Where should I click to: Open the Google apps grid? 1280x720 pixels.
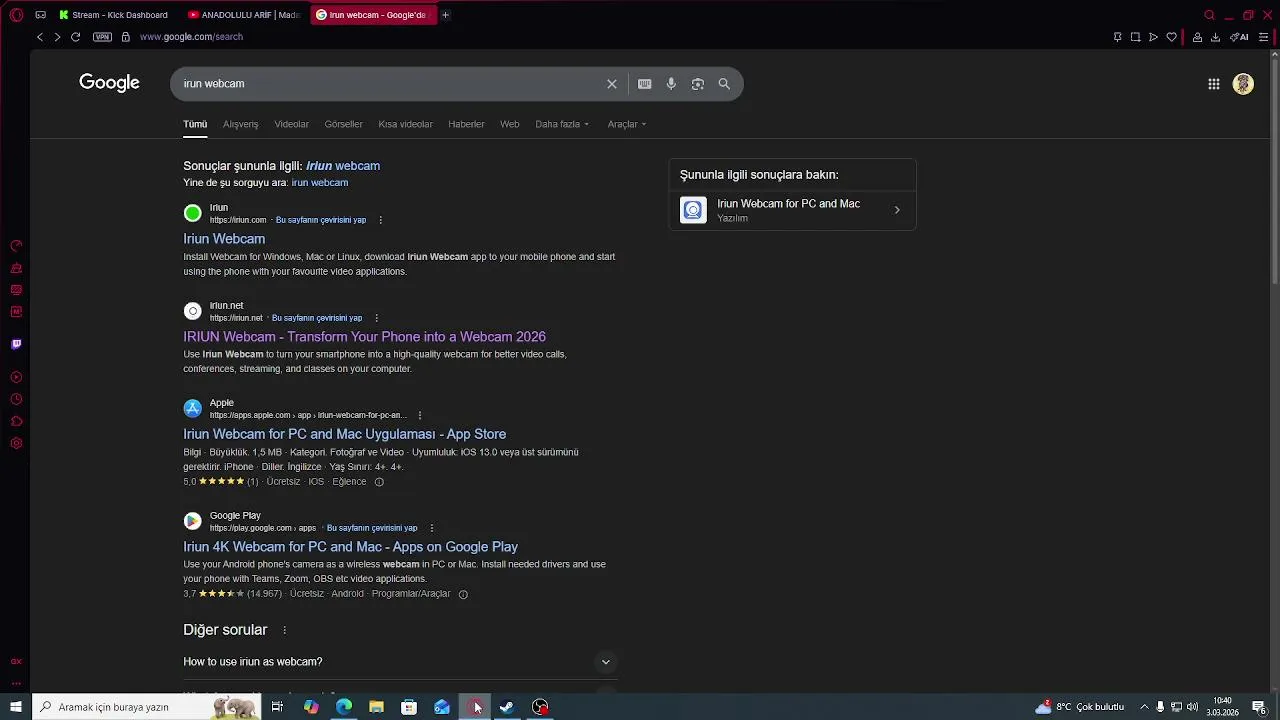point(1214,84)
